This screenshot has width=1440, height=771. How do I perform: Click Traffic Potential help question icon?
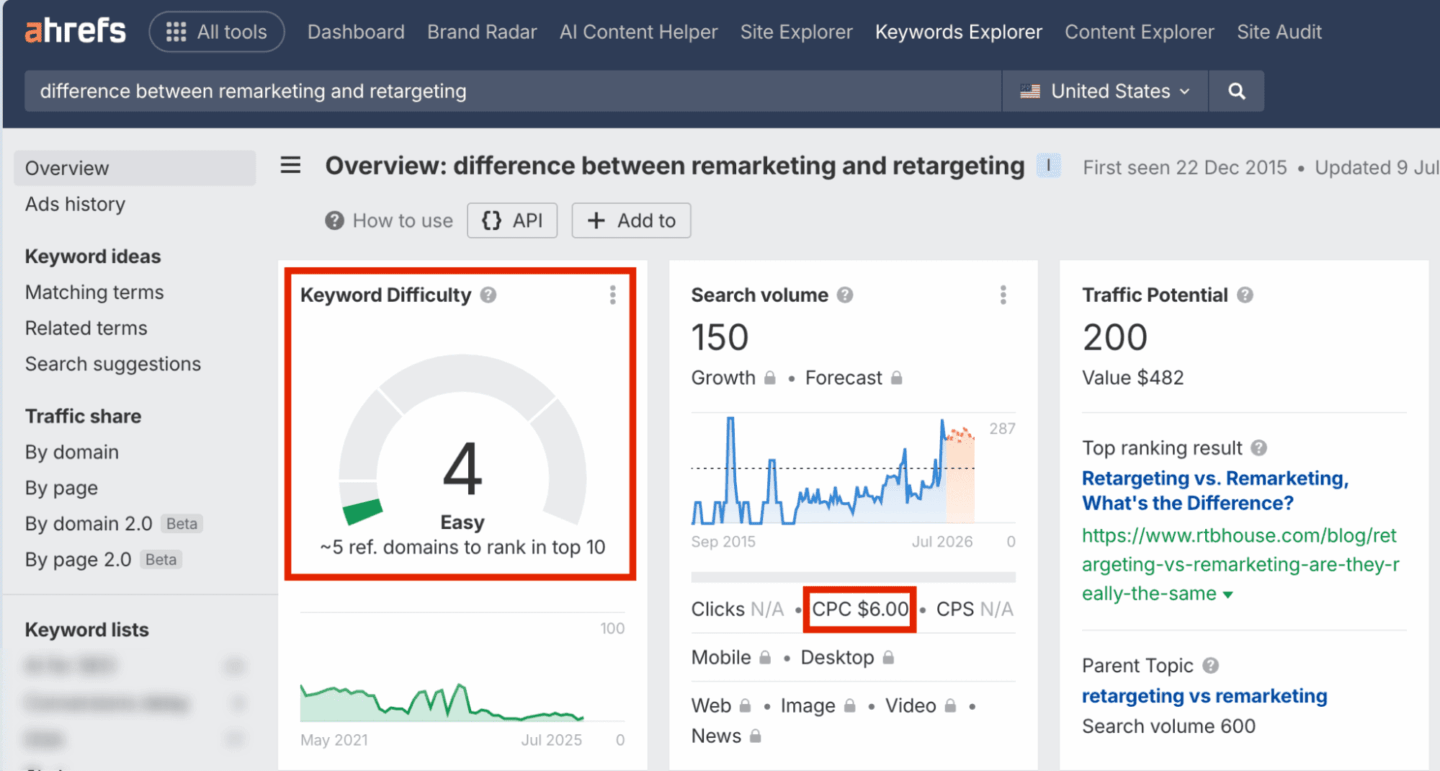pos(1245,295)
